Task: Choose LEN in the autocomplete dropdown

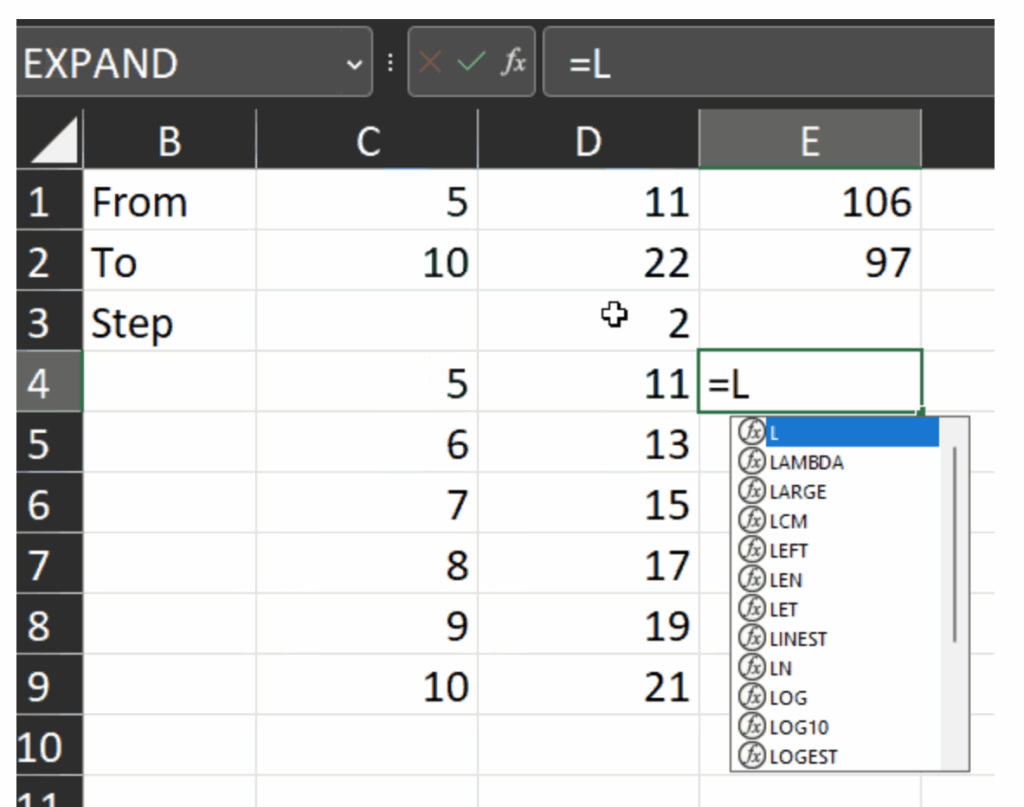Action: coord(785,580)
